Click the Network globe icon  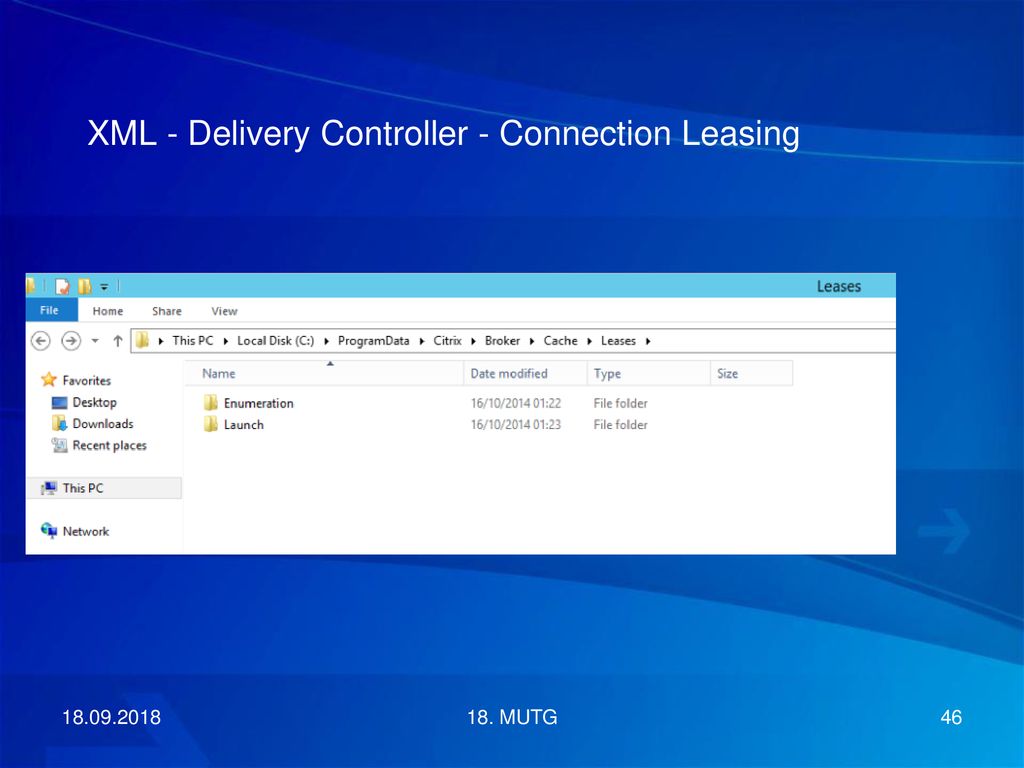pyautogui.click(x=49, y=530)
